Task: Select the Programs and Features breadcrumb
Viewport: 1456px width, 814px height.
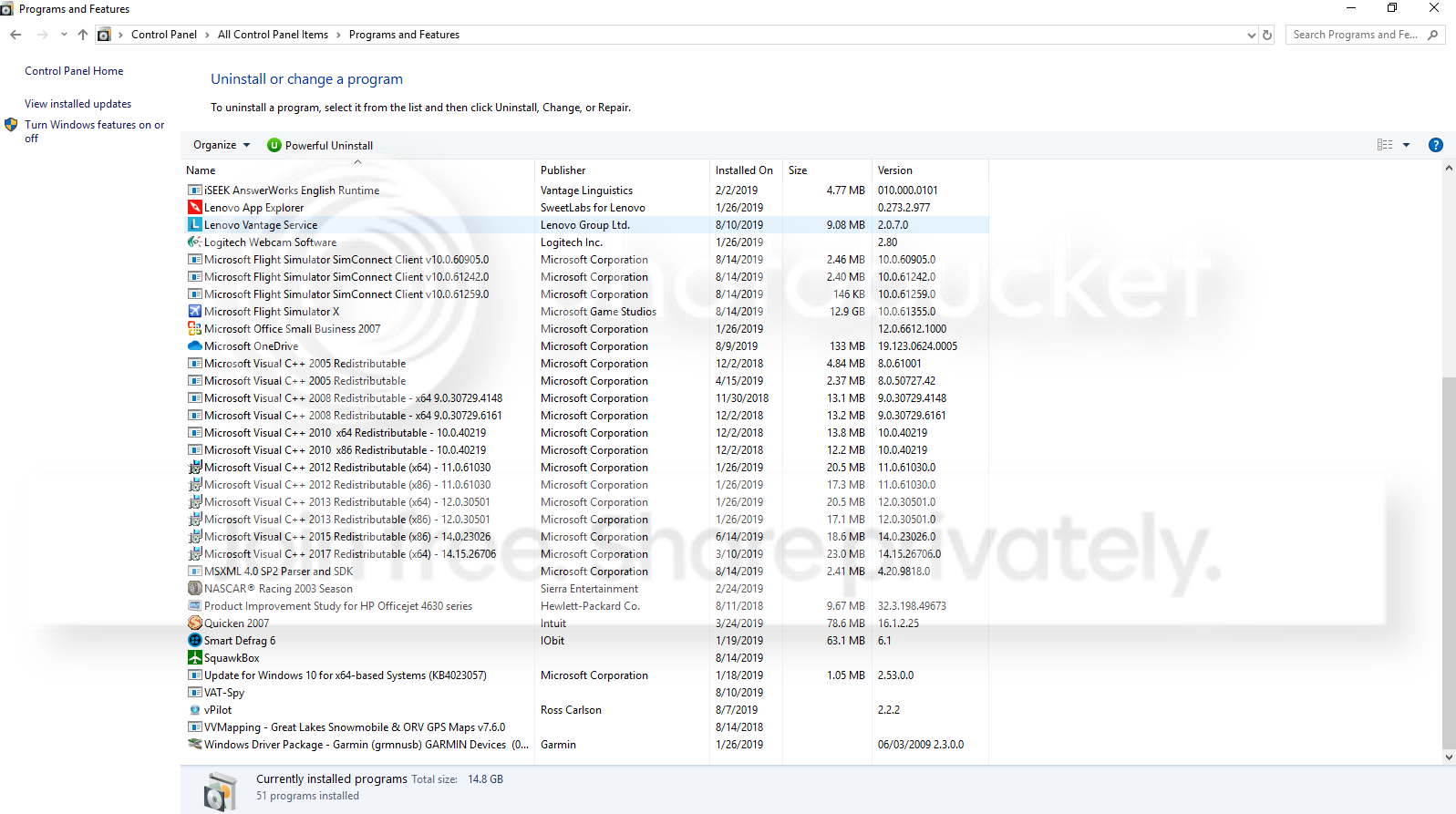Action: (404, 35)
